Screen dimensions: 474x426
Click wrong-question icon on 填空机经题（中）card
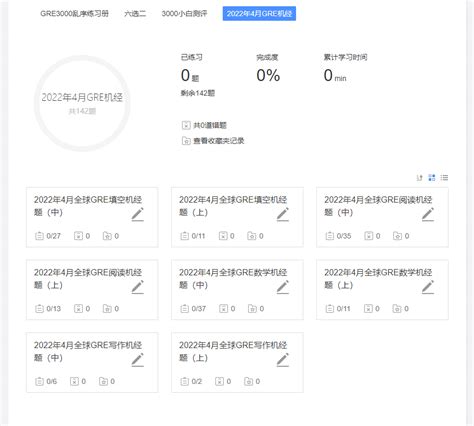(x=78, y=236)
